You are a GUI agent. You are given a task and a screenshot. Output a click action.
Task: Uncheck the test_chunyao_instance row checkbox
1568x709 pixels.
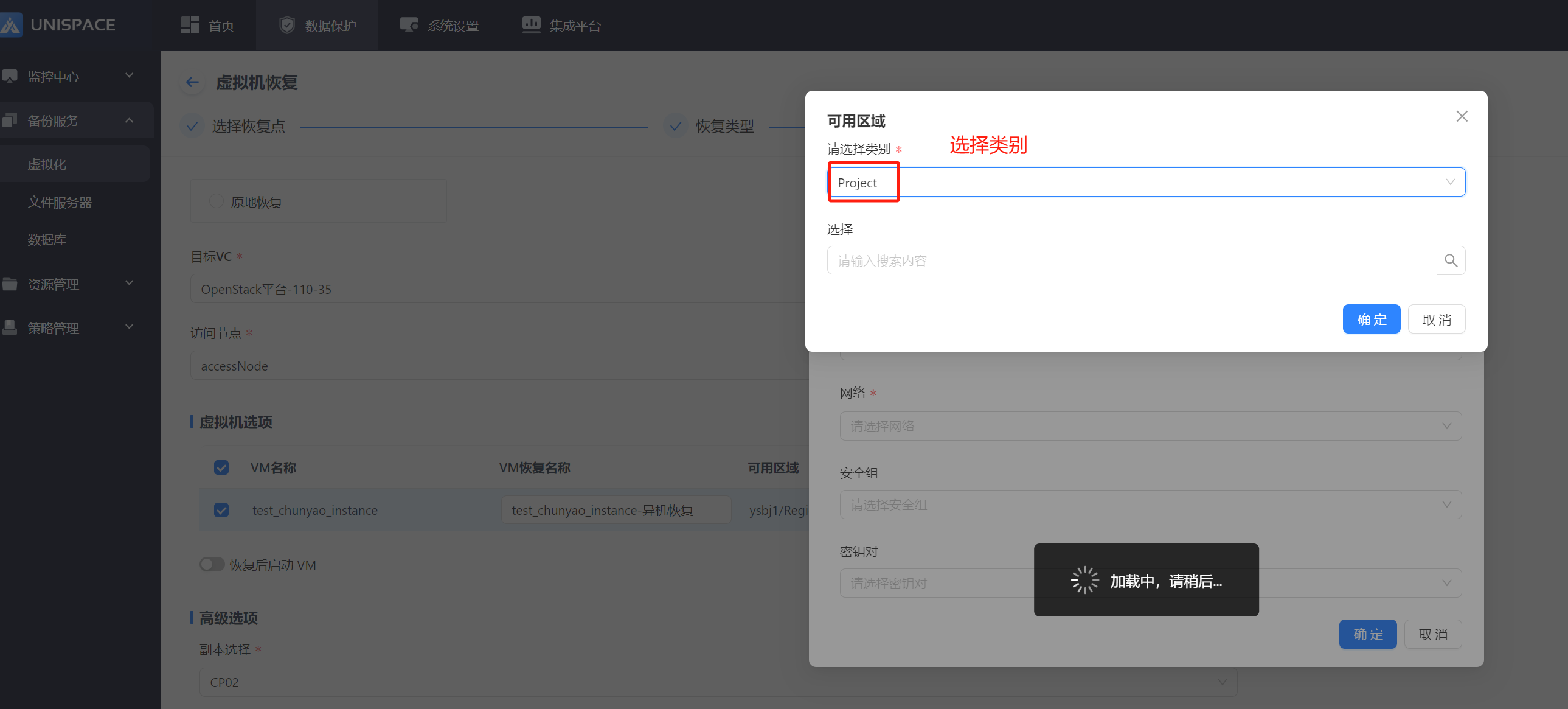tap(221, 510)
